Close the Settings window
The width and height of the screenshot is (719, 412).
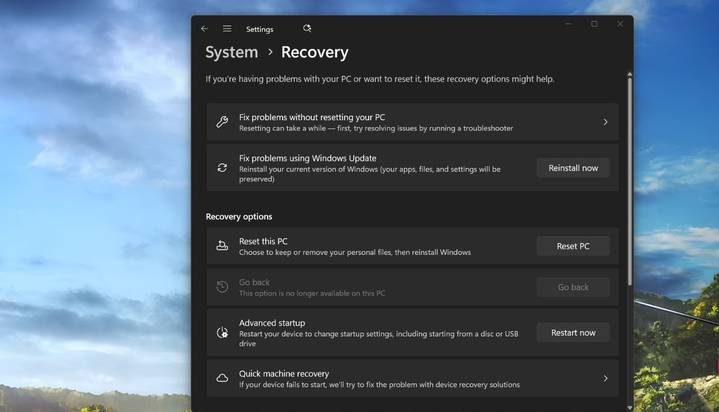[620, 24]
